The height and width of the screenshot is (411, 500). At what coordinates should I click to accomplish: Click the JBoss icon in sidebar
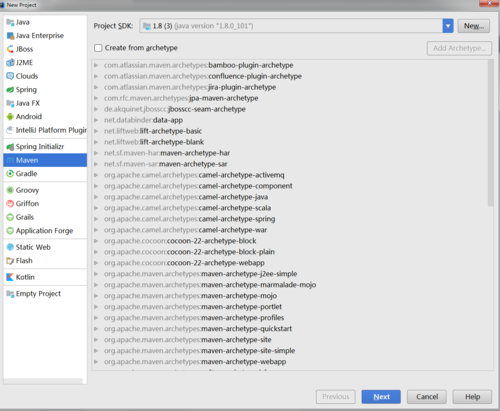click(x=10, y=49)
